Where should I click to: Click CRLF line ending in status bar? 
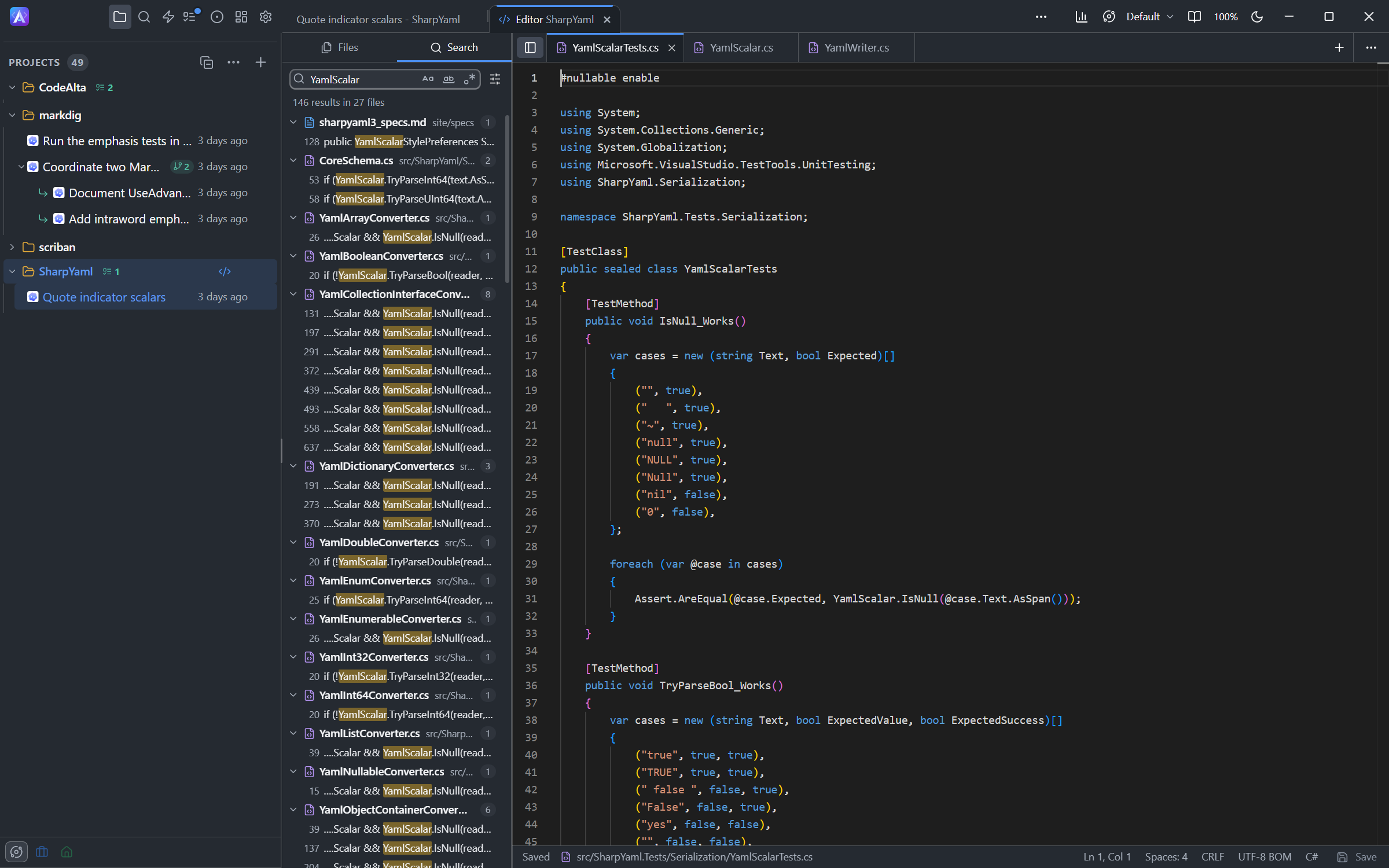1212,857
